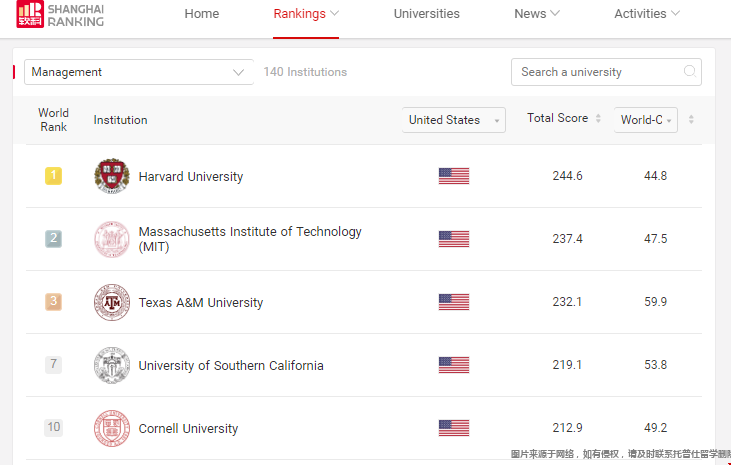731x465 pixels.
Task: Click the ShanghaiRanking logo
Action: point(60,14)
